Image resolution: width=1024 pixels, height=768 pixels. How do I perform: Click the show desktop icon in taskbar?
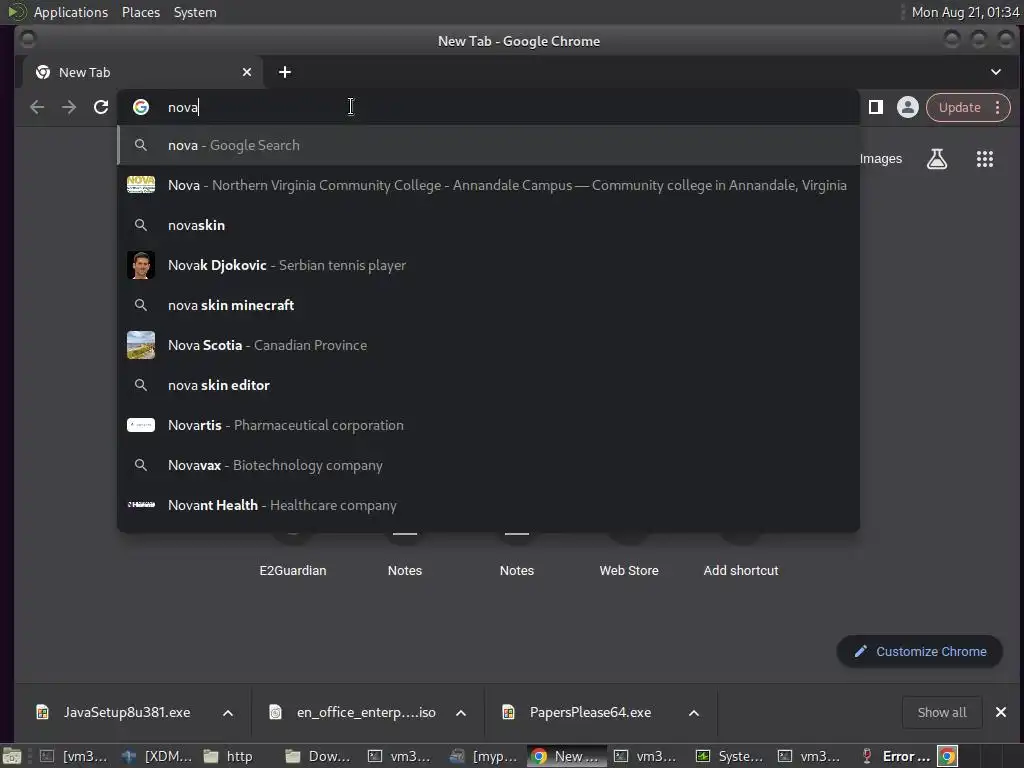point(12,756)
